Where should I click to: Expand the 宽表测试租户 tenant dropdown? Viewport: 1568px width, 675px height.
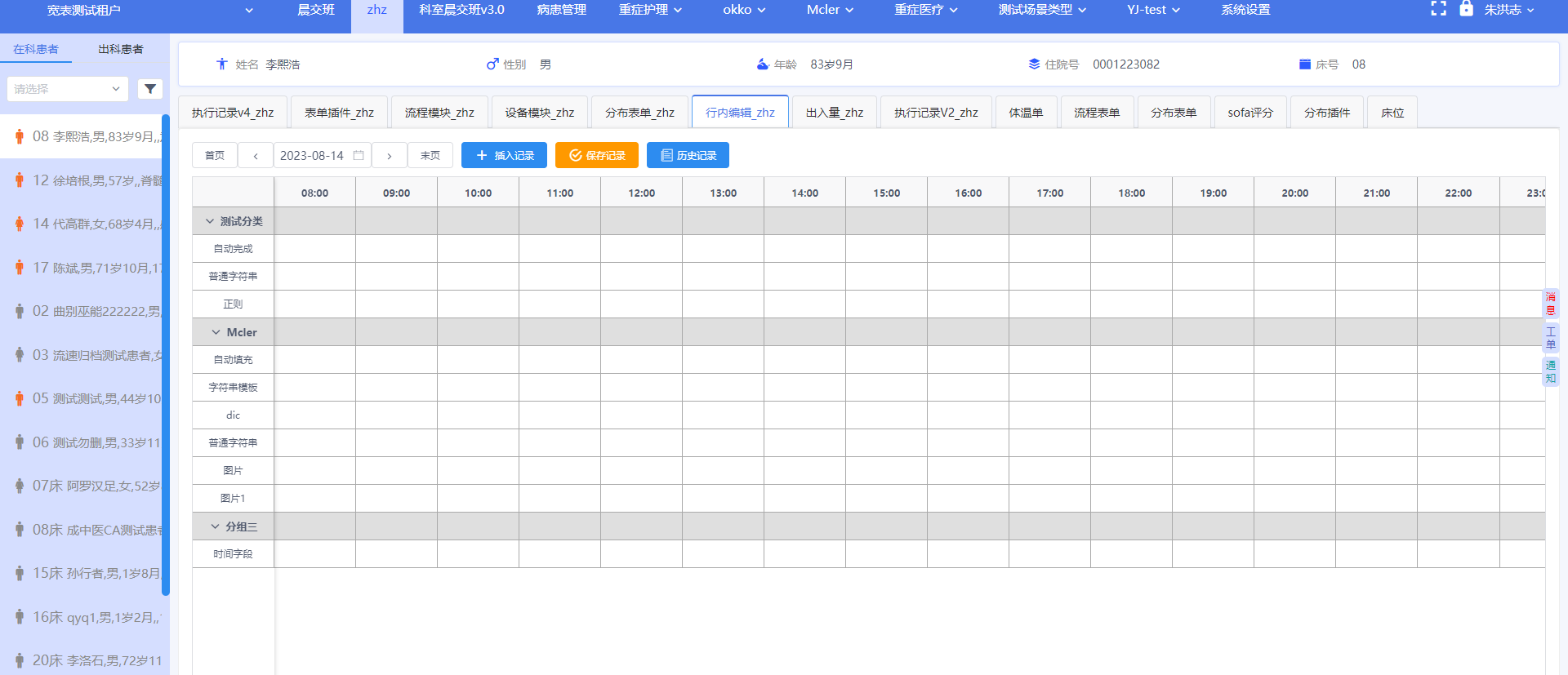[x=249, y=11]
